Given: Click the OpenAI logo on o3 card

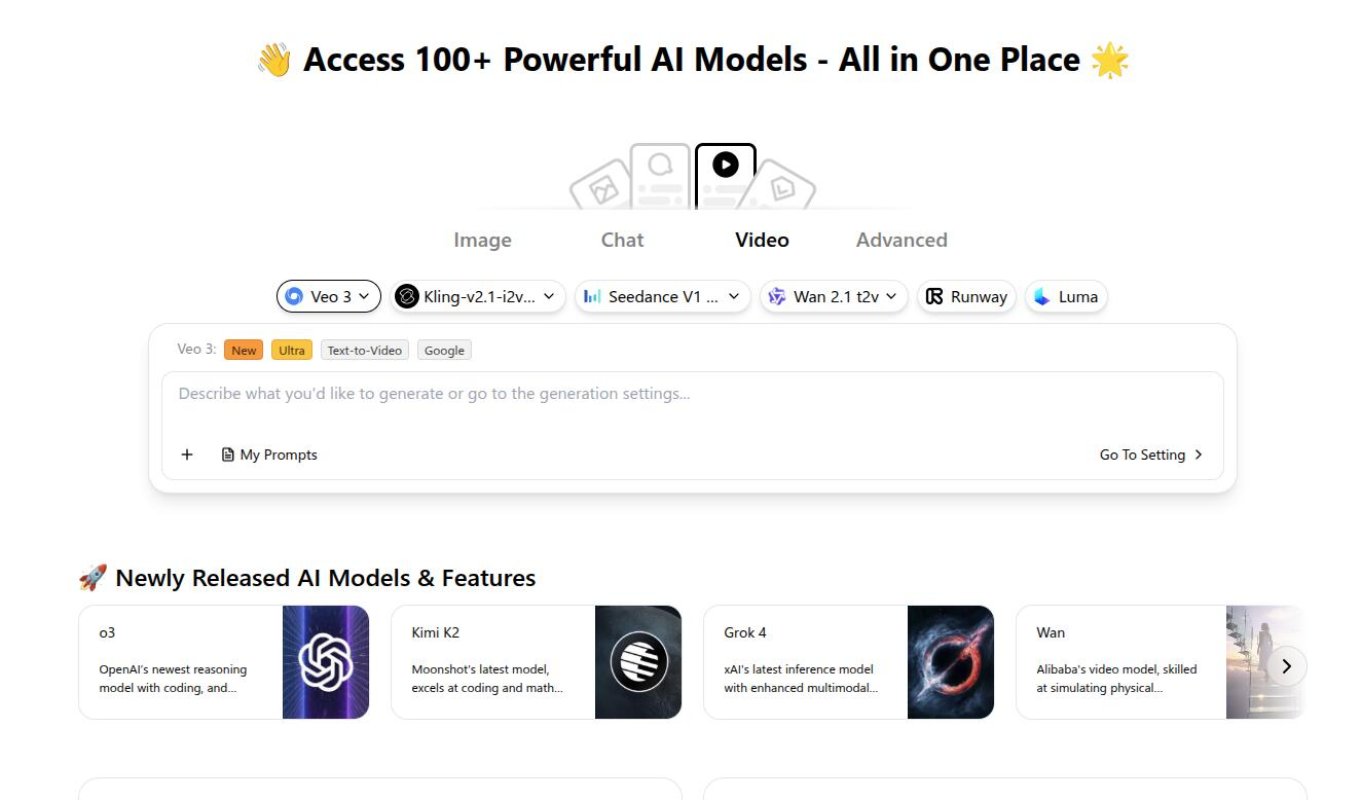Looking at the screenshot, I should [325, 662].
